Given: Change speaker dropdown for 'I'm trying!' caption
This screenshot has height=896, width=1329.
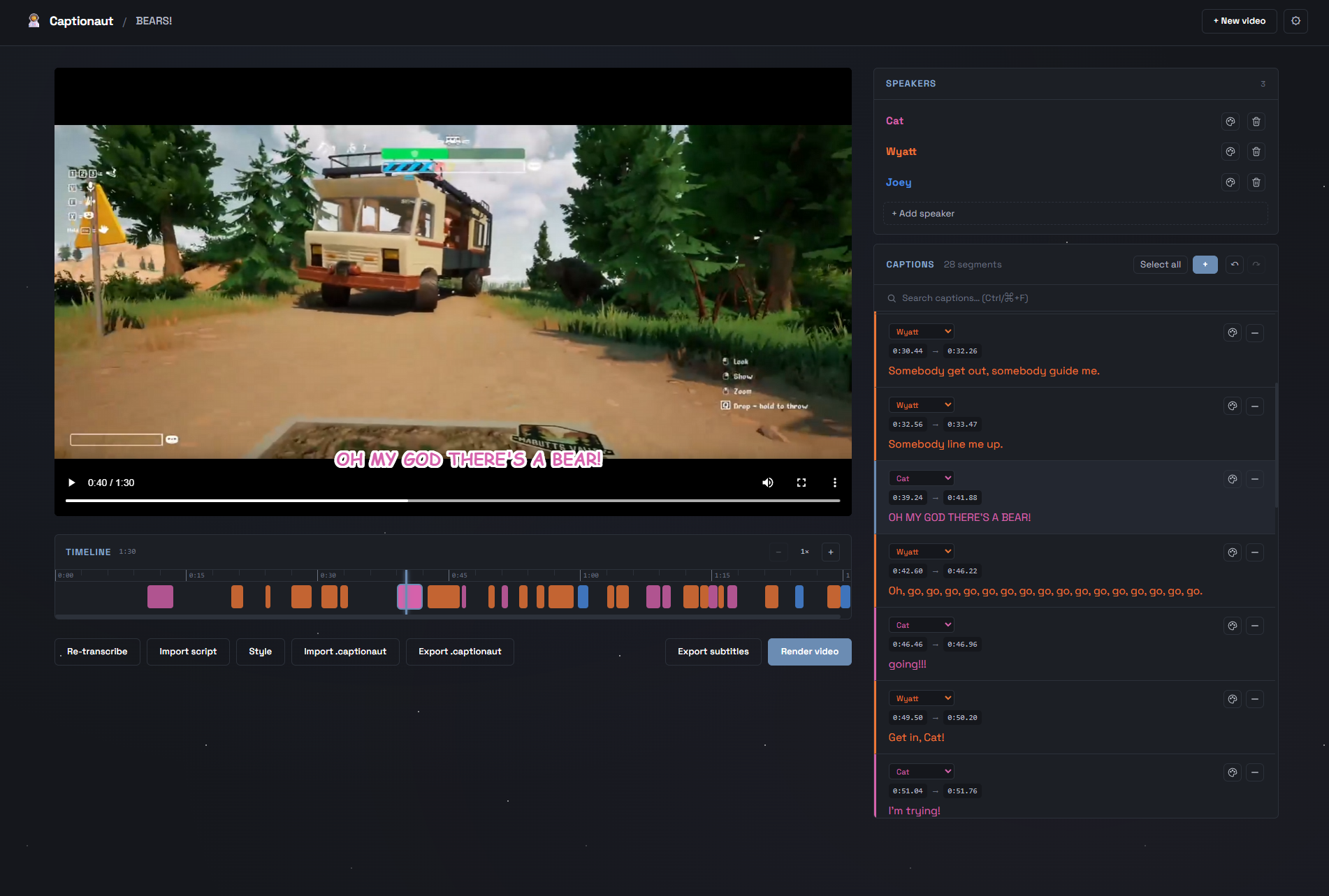Looking at the screenshot, I should [922, 772].
